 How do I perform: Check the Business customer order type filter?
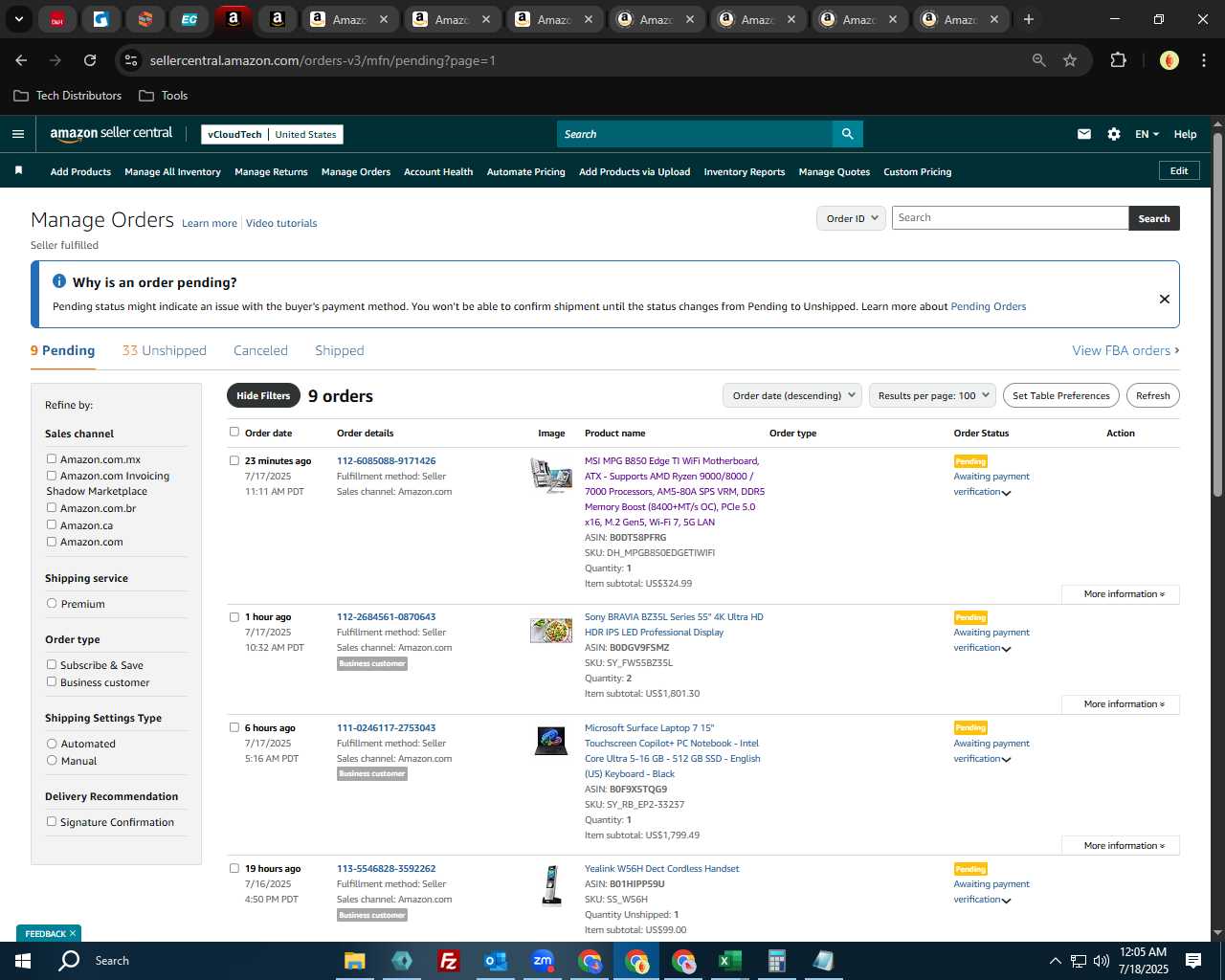[52, 681]
